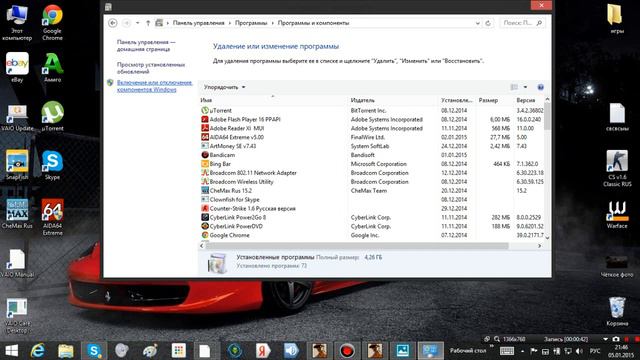Viewport: 640px width, 360px height.
Task: Open CS v1.6 Classic RUS shortcut
Action: (617, 169)
